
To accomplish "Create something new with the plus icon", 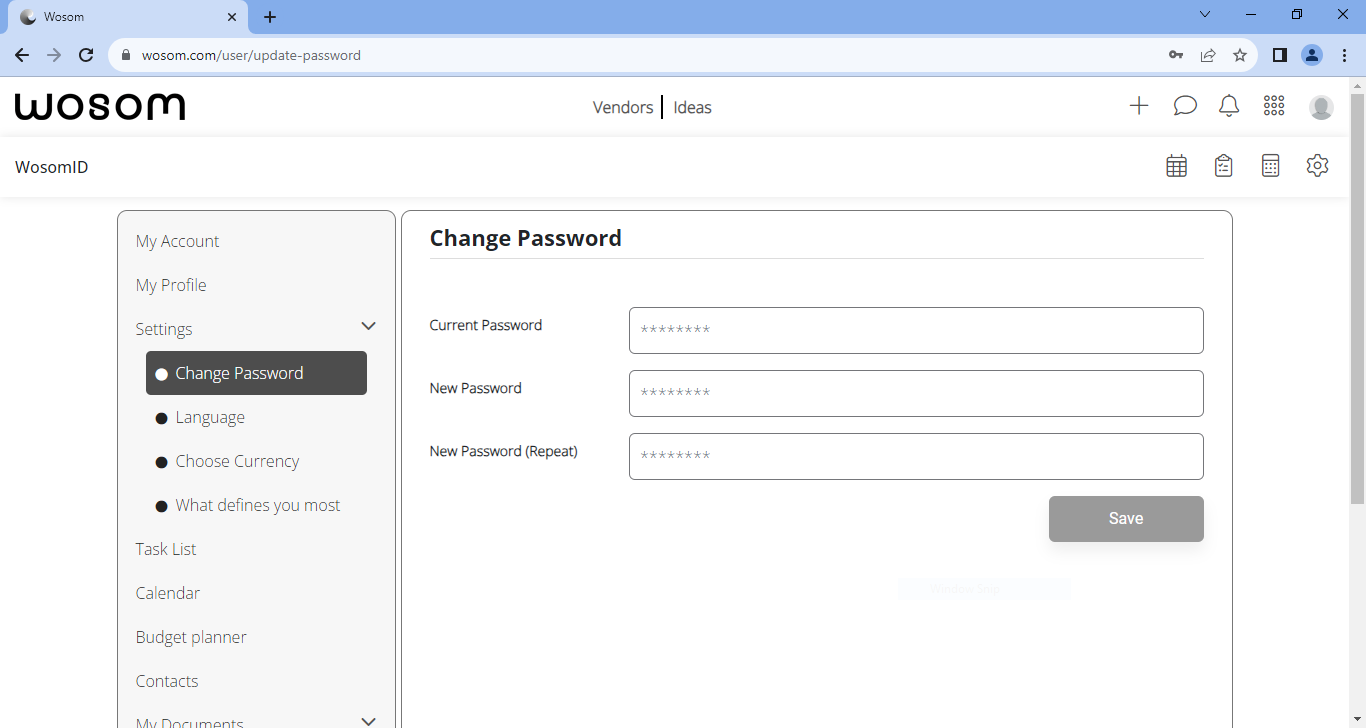I will point(1139,105).
